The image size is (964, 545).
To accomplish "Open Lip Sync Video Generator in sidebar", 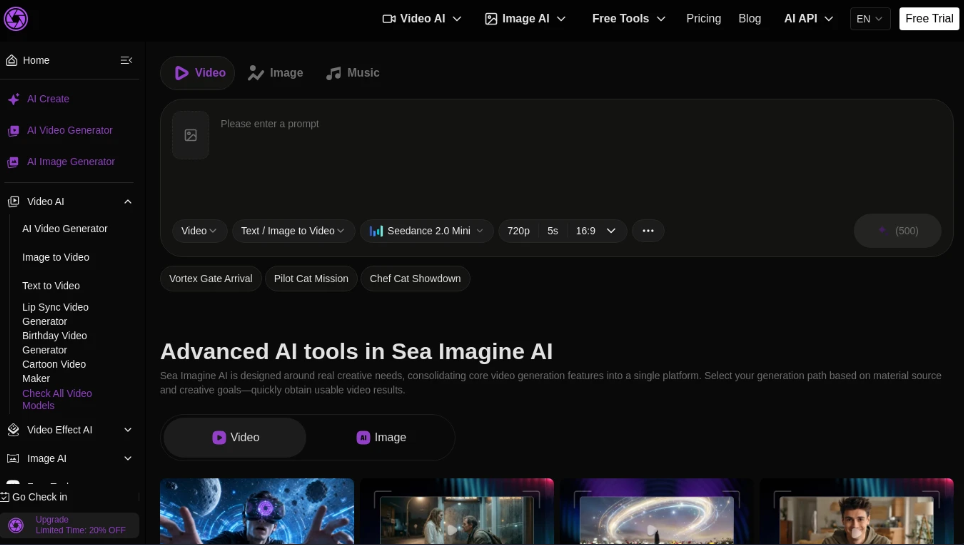I will point(55,314).
